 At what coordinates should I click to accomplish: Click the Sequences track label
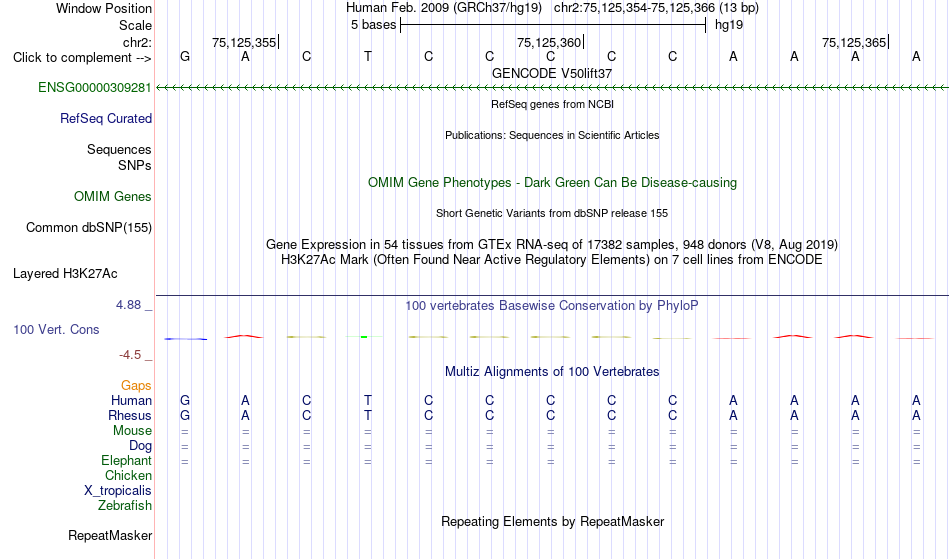[119, 150]
